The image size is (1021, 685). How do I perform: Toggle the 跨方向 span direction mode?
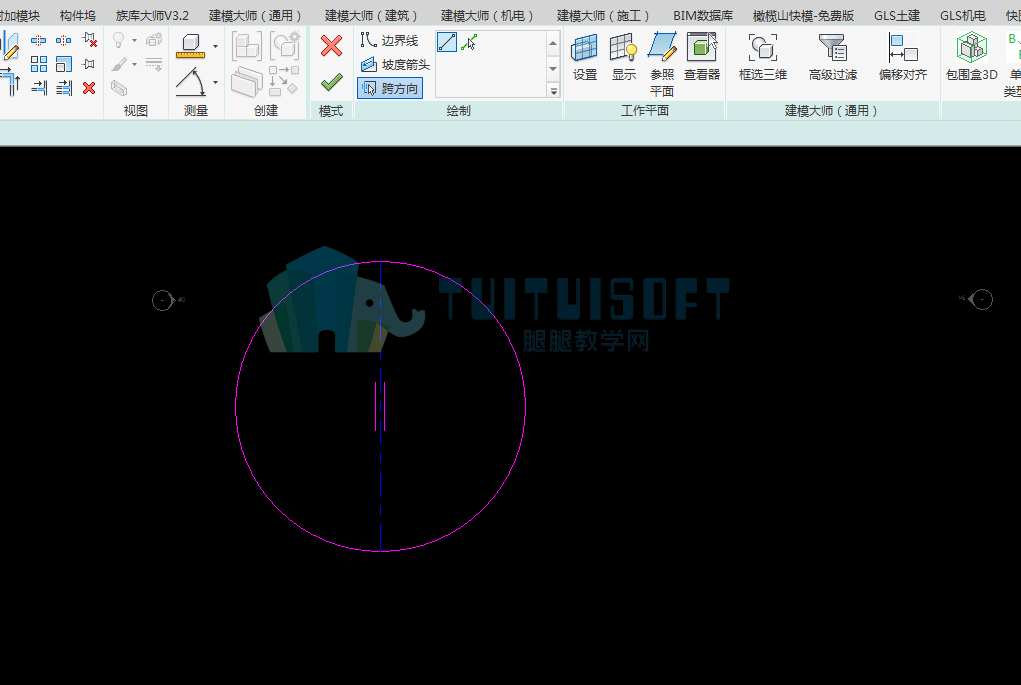pyautogui.click(x=389, y=88)
